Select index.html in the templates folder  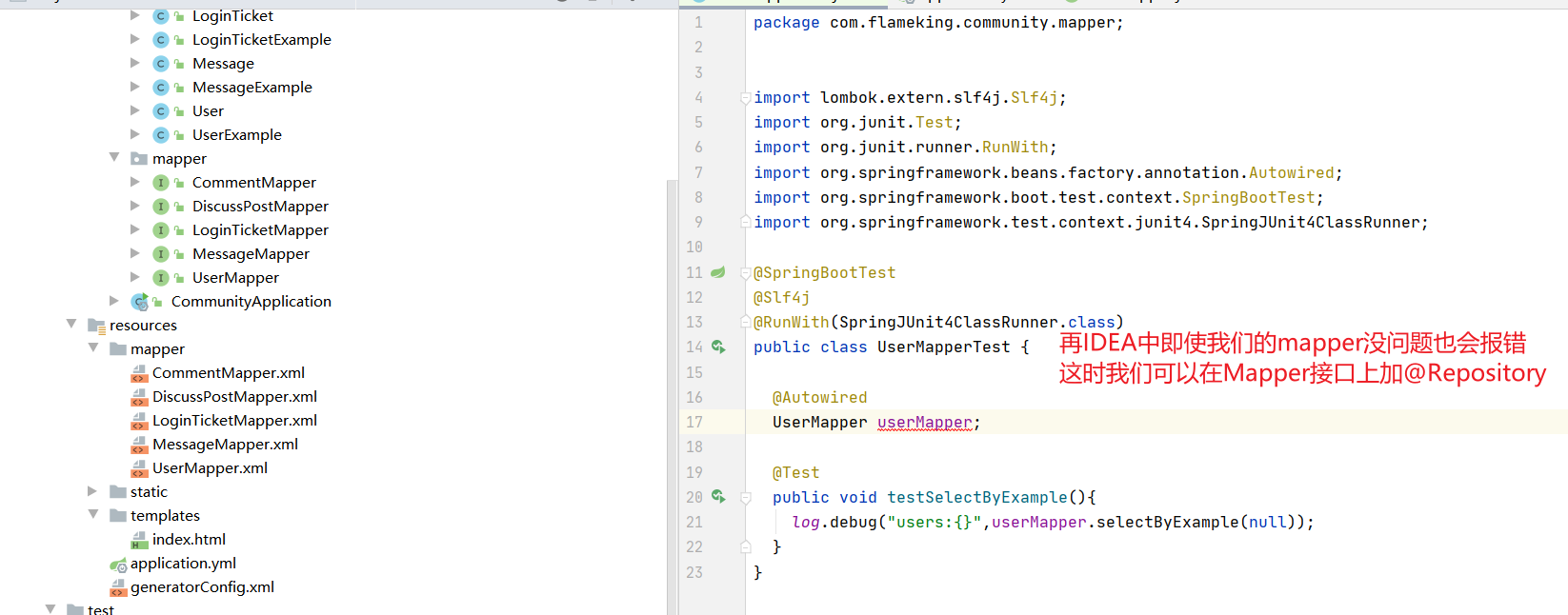[x=189, y=540]
